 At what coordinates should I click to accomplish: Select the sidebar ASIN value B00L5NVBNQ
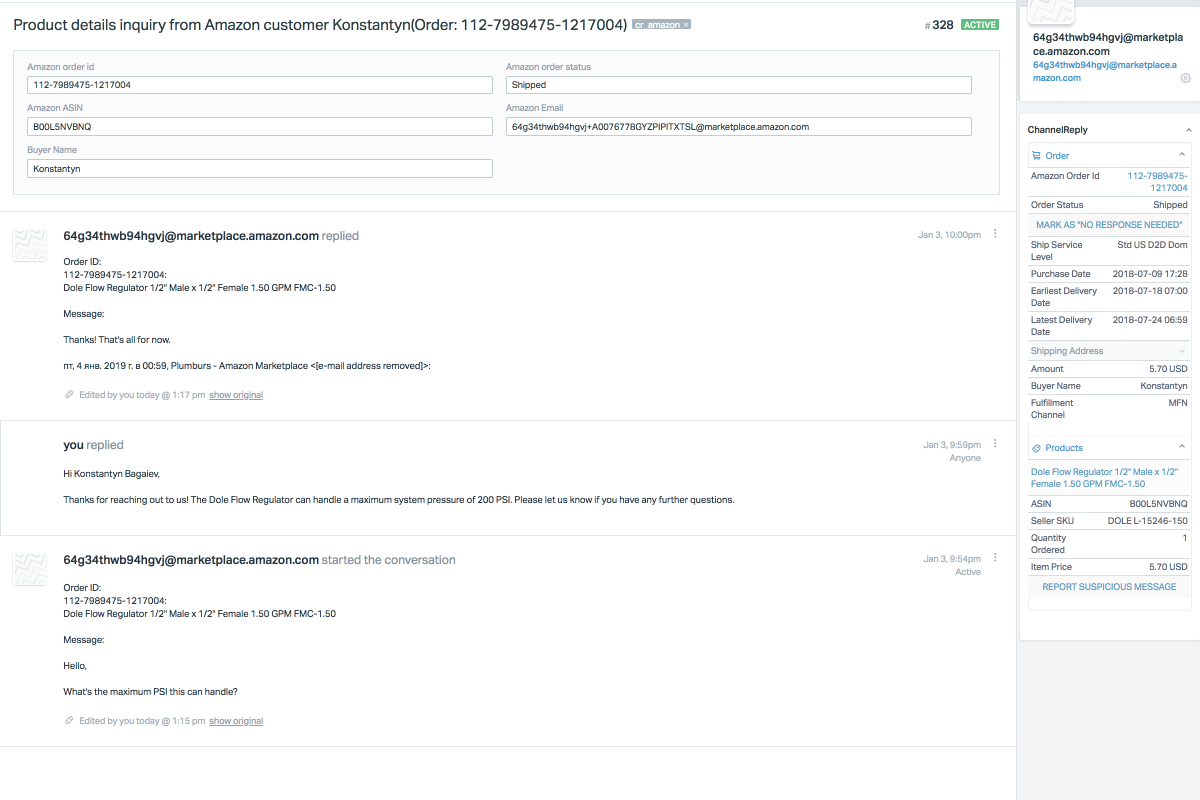(1158, 504)
